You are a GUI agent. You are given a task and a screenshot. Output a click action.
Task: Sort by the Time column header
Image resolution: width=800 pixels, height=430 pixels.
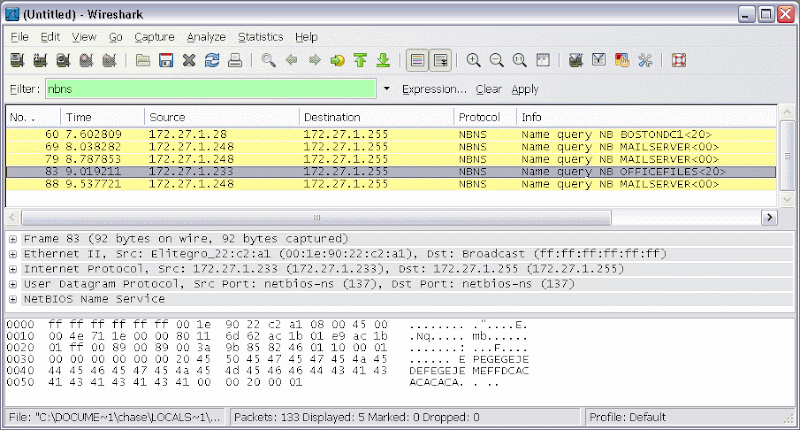[103, 117]
